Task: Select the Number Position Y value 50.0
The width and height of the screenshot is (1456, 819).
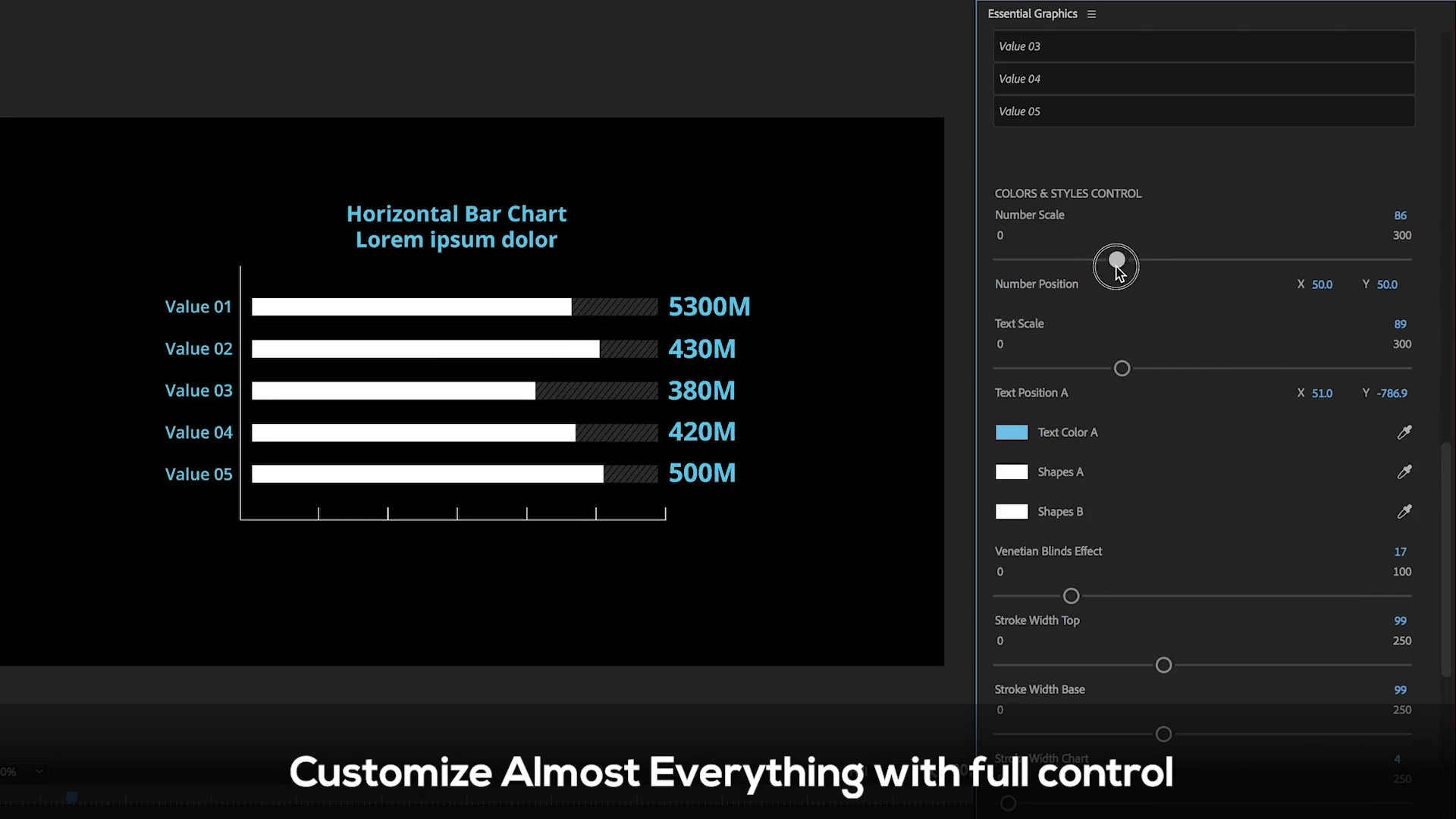Action: pyautogui.click(x=1387, y=284)
